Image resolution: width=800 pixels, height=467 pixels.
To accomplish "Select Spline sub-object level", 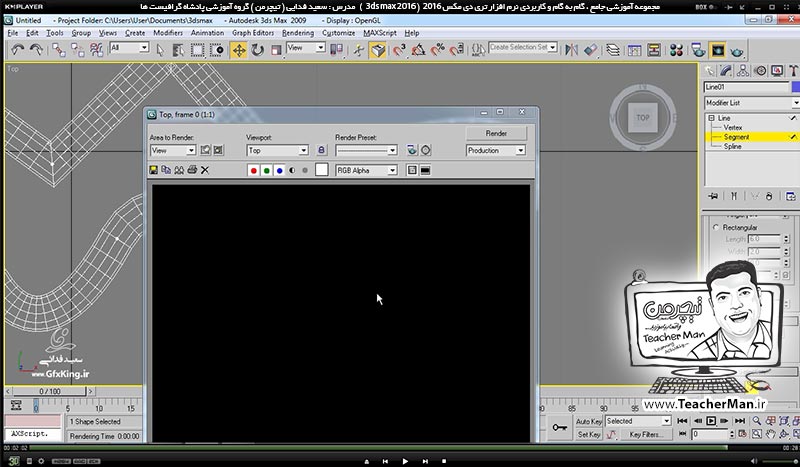I will 732,146.
